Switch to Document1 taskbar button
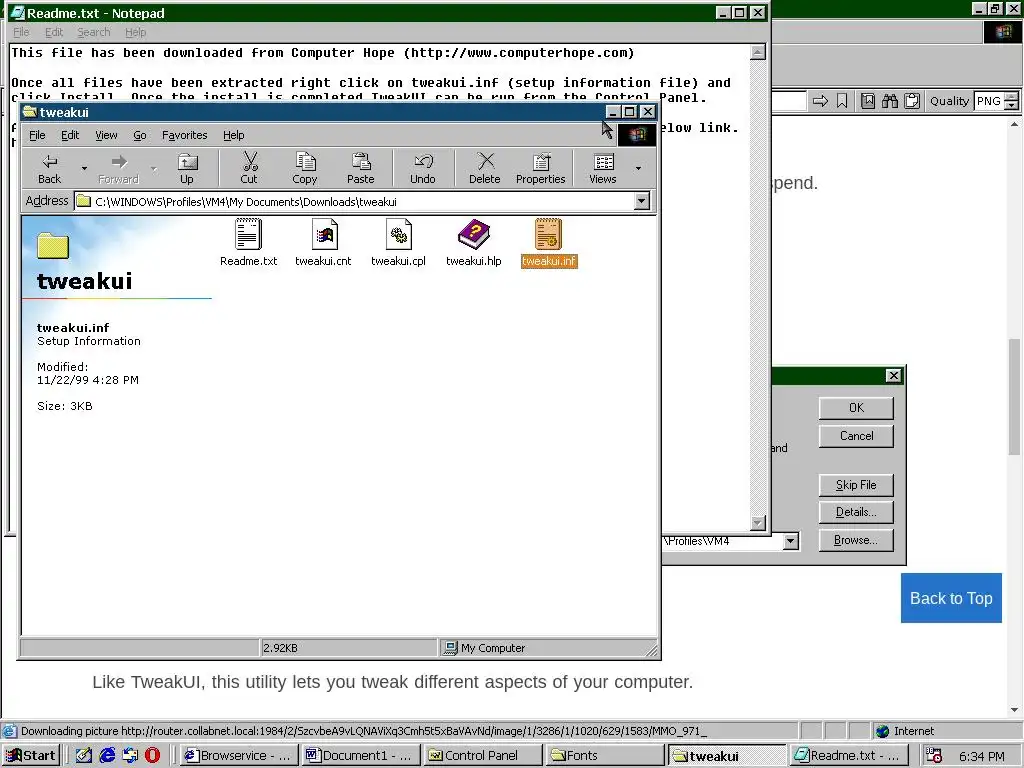Screen dimensions: 1024x768 360,756
